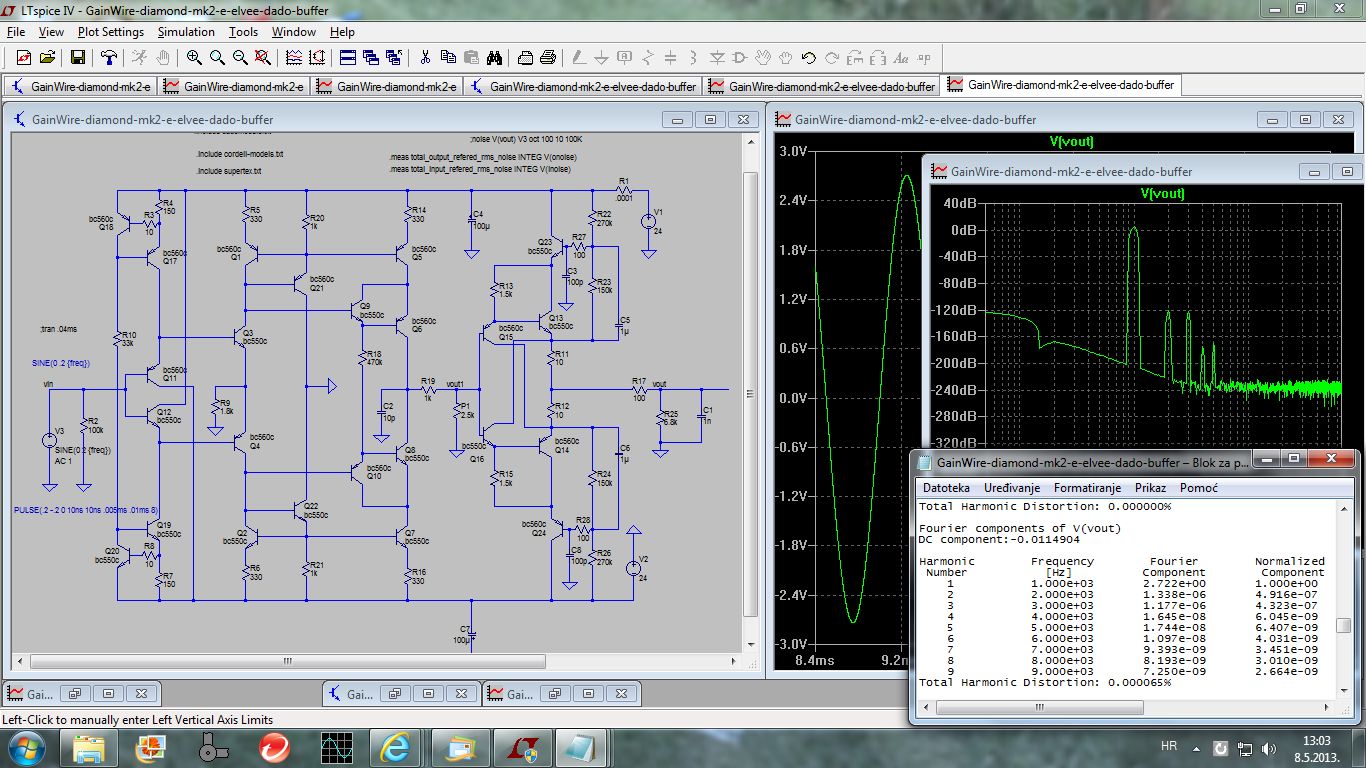Click the Tile Windows Horizontally icon
1366x768 pixels.
[x=349, y=58]
